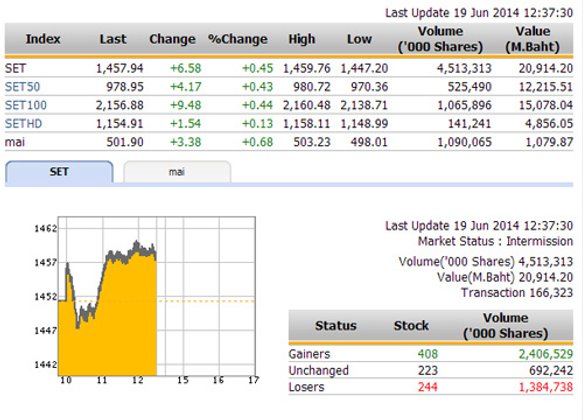583x420 pixels.
Task: Click the SET intraday chart area
Action: point(157,296)
